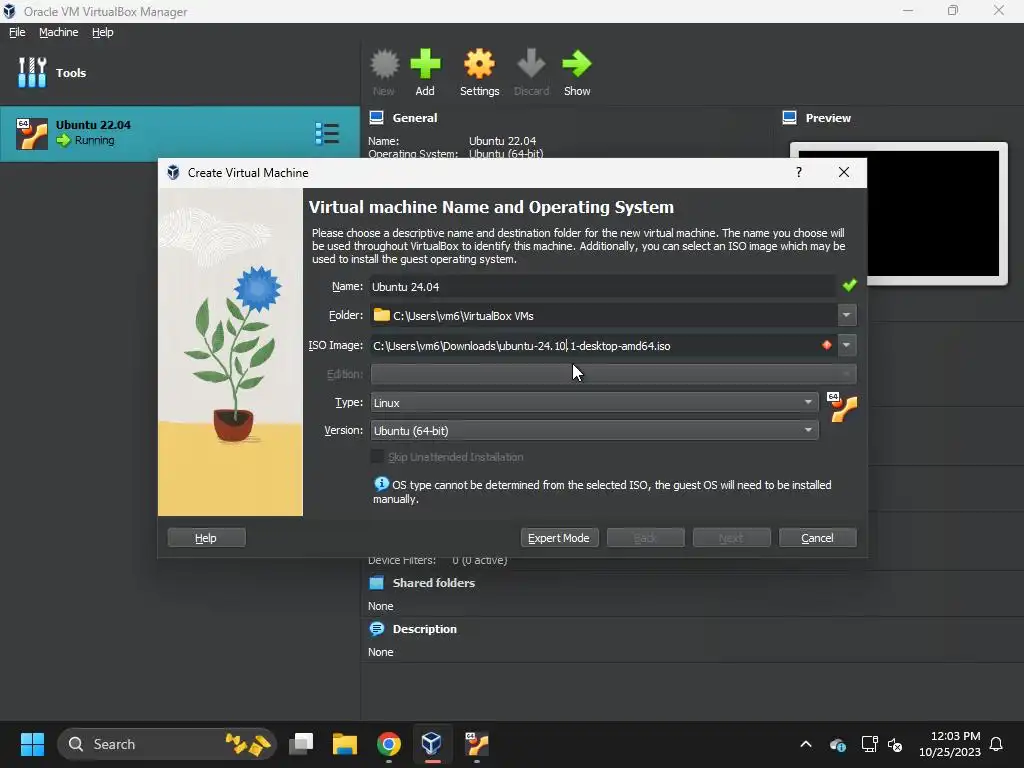1024x768 pixels.
Task: Cancel the Create Virtual Machine dialog
Action: 818,537
